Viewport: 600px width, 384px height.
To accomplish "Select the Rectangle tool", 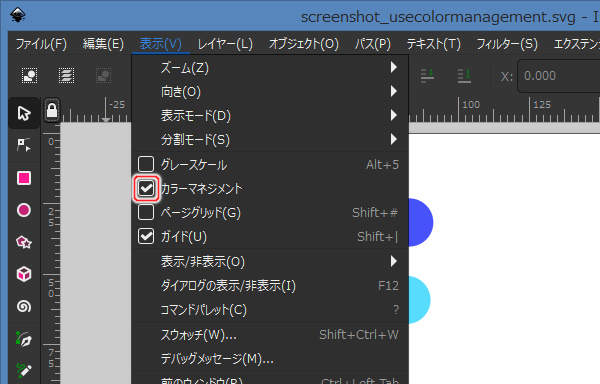I will coord(24,178).
